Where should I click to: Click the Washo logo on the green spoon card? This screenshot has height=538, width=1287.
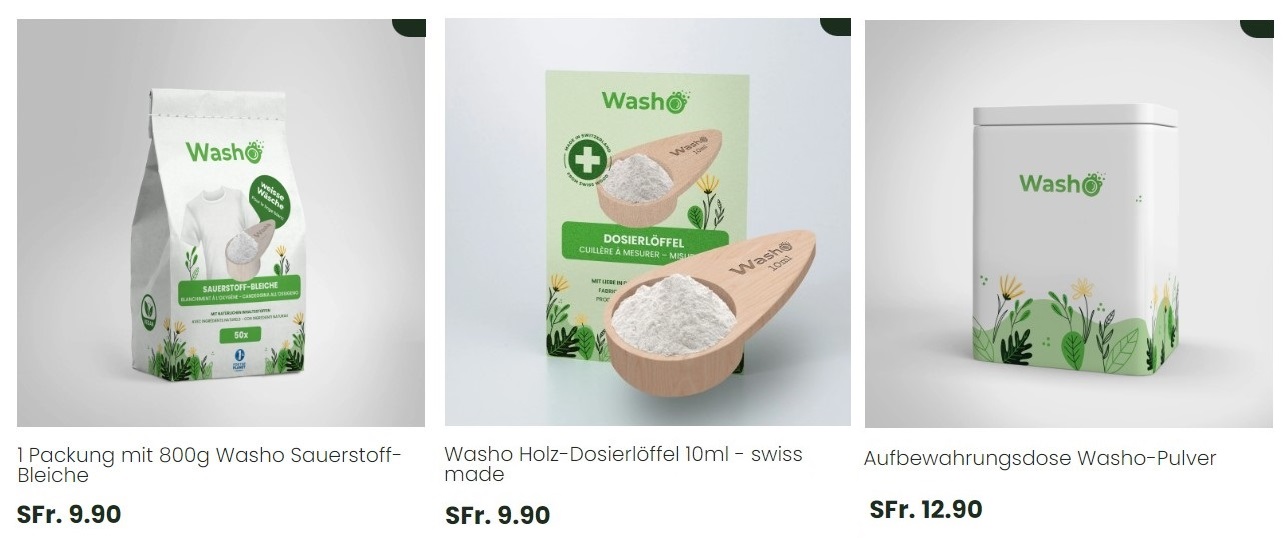645,100
